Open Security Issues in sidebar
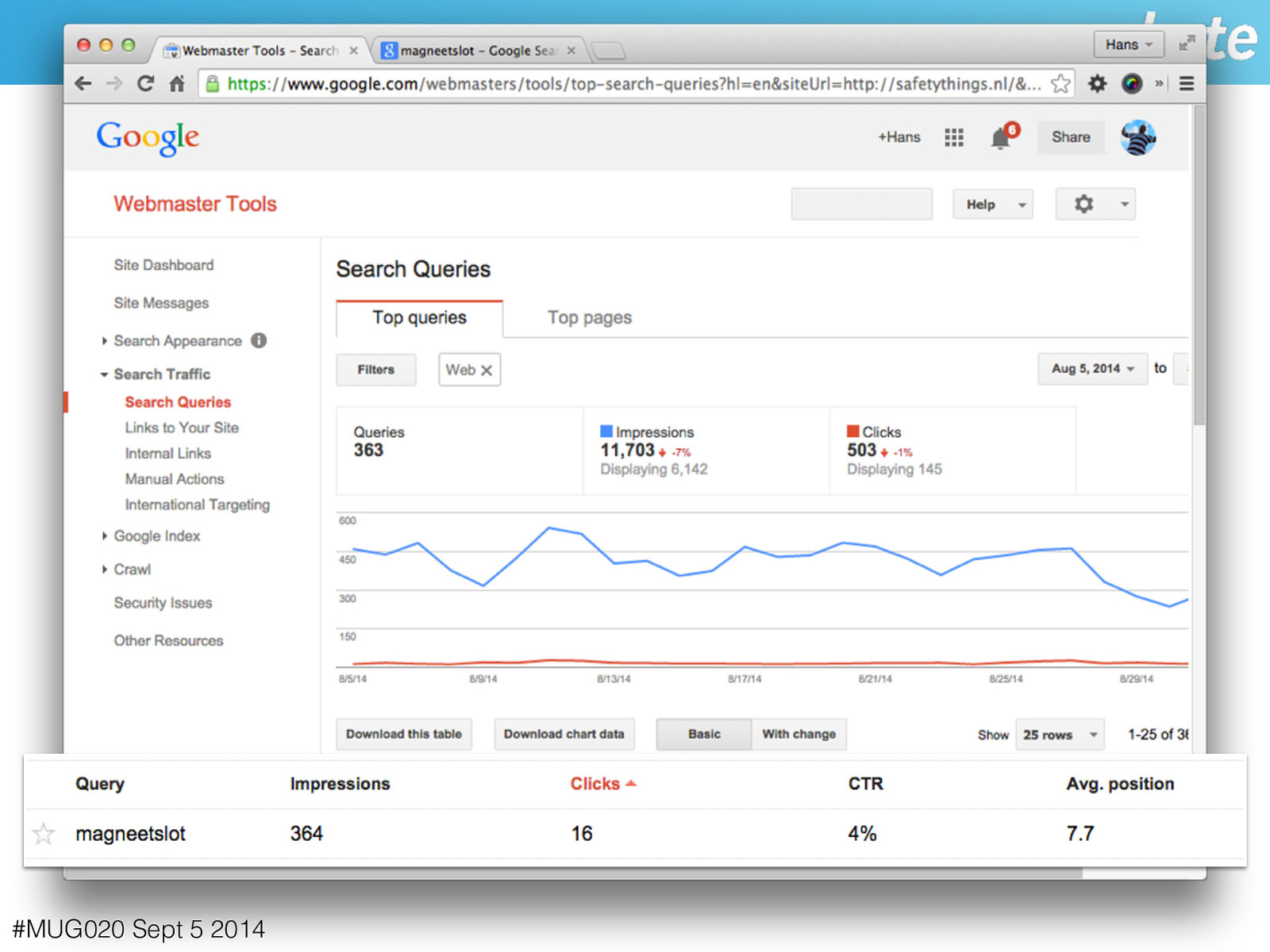The image size is (1270, 952). 163,603
